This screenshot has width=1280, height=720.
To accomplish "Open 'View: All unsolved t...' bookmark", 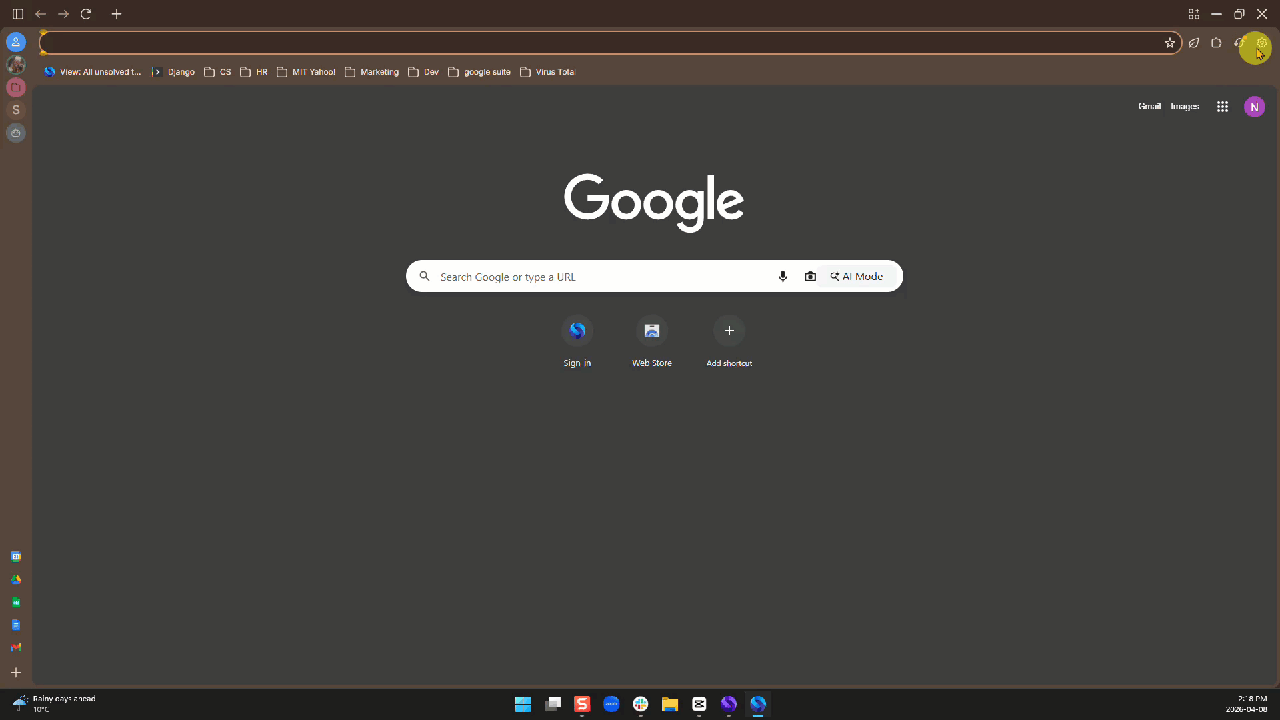I will [x=93, y=72].
